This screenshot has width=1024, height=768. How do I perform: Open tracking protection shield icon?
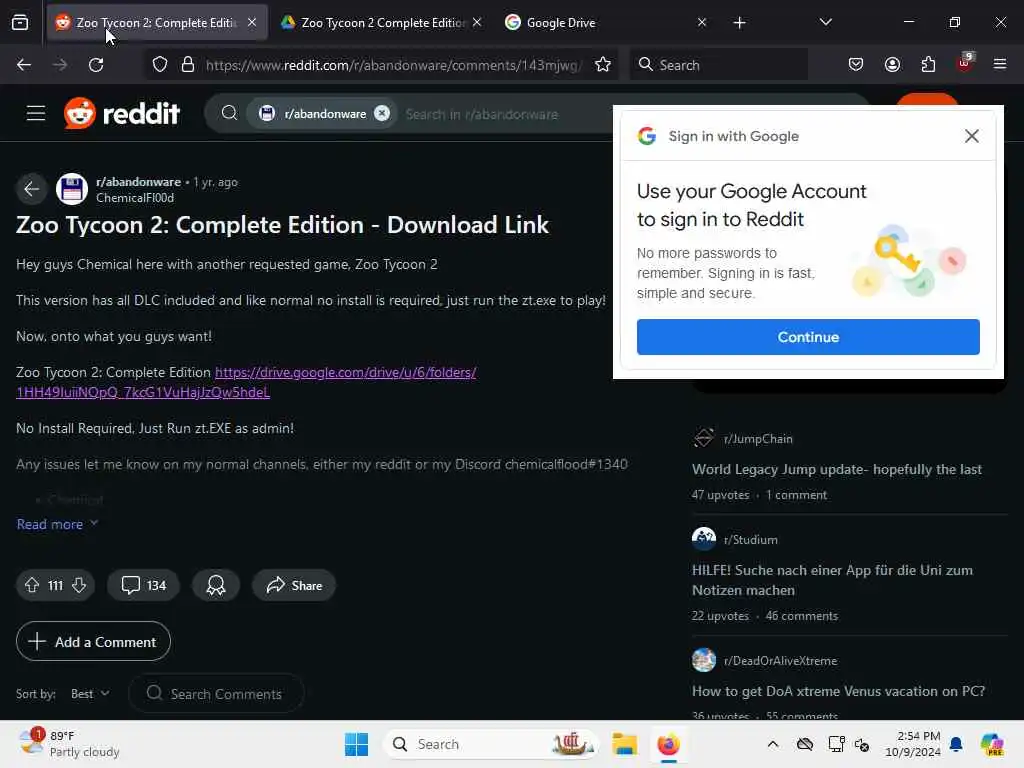(x=160, y=65)
